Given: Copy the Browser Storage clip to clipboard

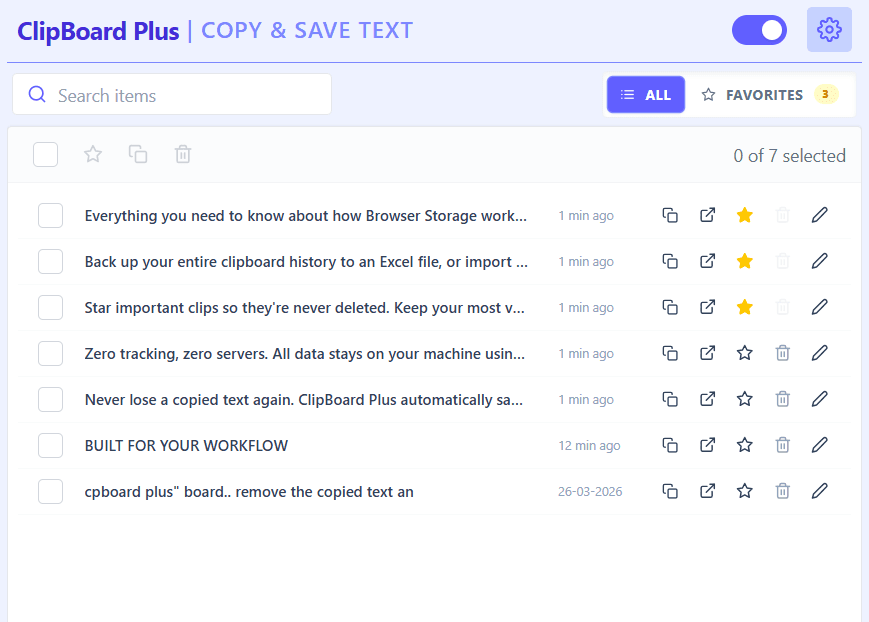Looking at the screenshot, I should [670, 215].
